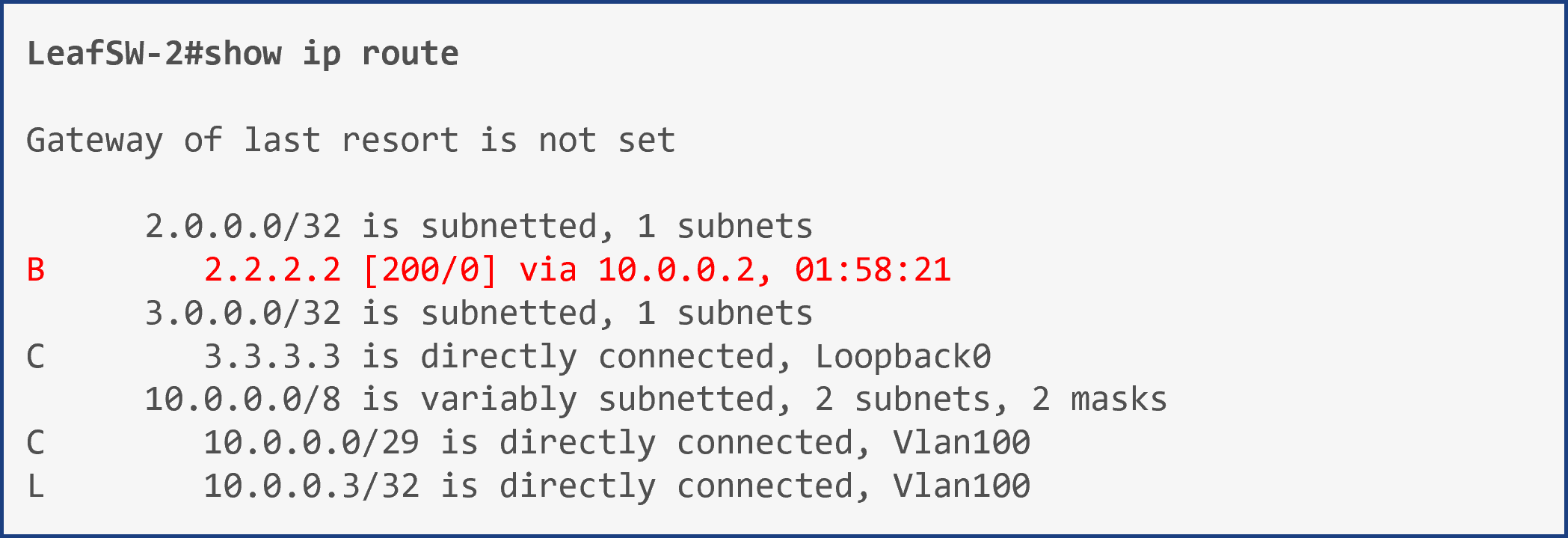This screenshot has width=1568, height=538.
Task: Click the 'show ip route' command text
Action: point(331,54)
